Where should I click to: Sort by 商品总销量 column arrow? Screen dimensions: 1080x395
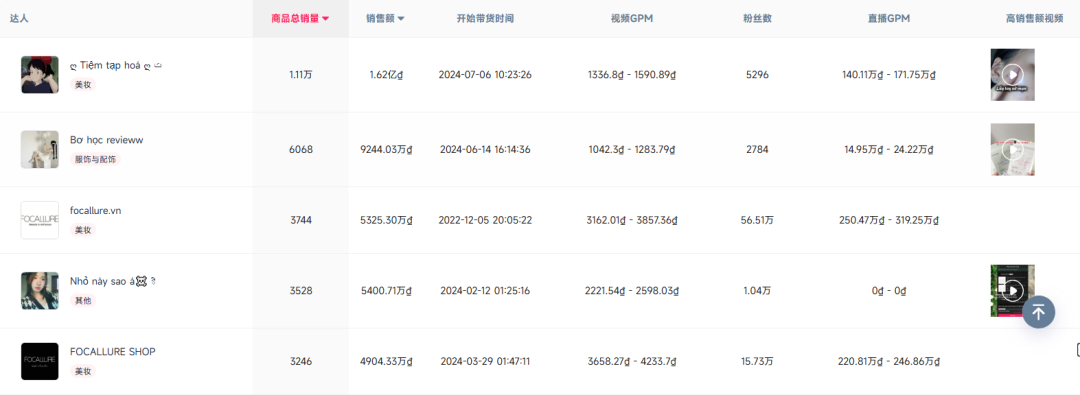click(x=326, y=19)
